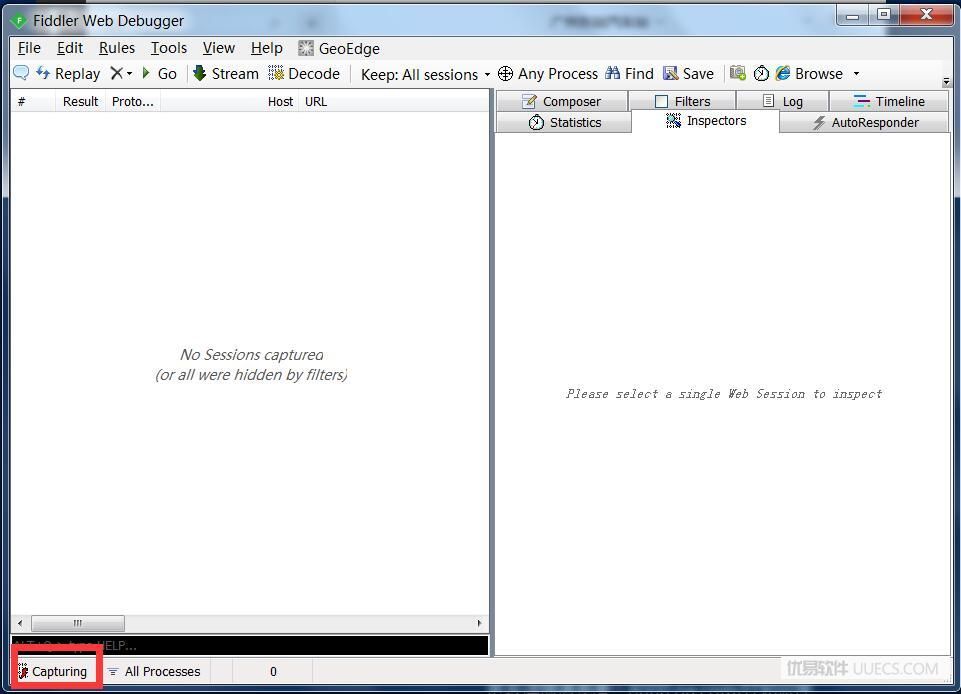Replay the selected sessions

pos(68,74)
